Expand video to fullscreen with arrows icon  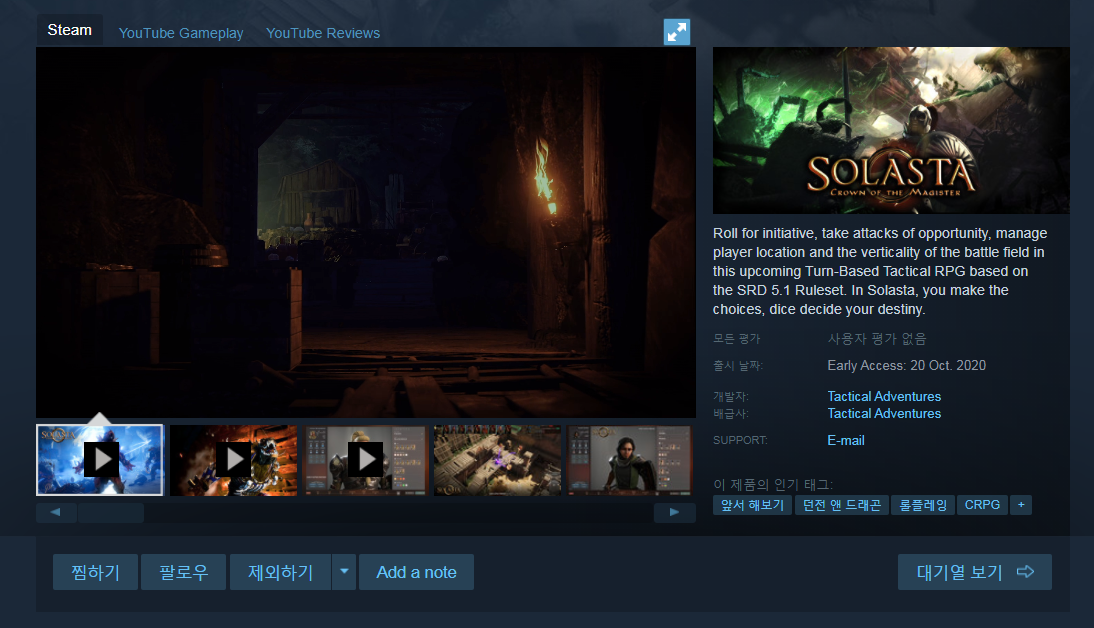pyautogui.click(x=676, y=32)
